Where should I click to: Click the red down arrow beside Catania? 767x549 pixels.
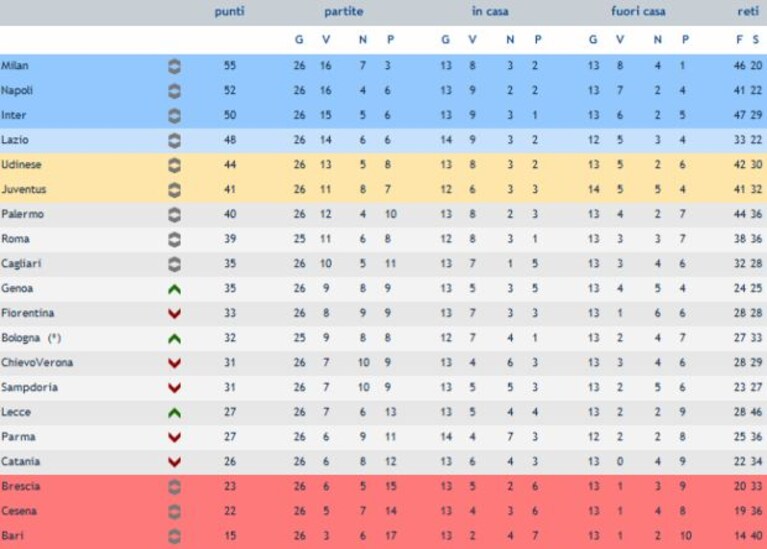pyautogui.click(x=175, y=462)
